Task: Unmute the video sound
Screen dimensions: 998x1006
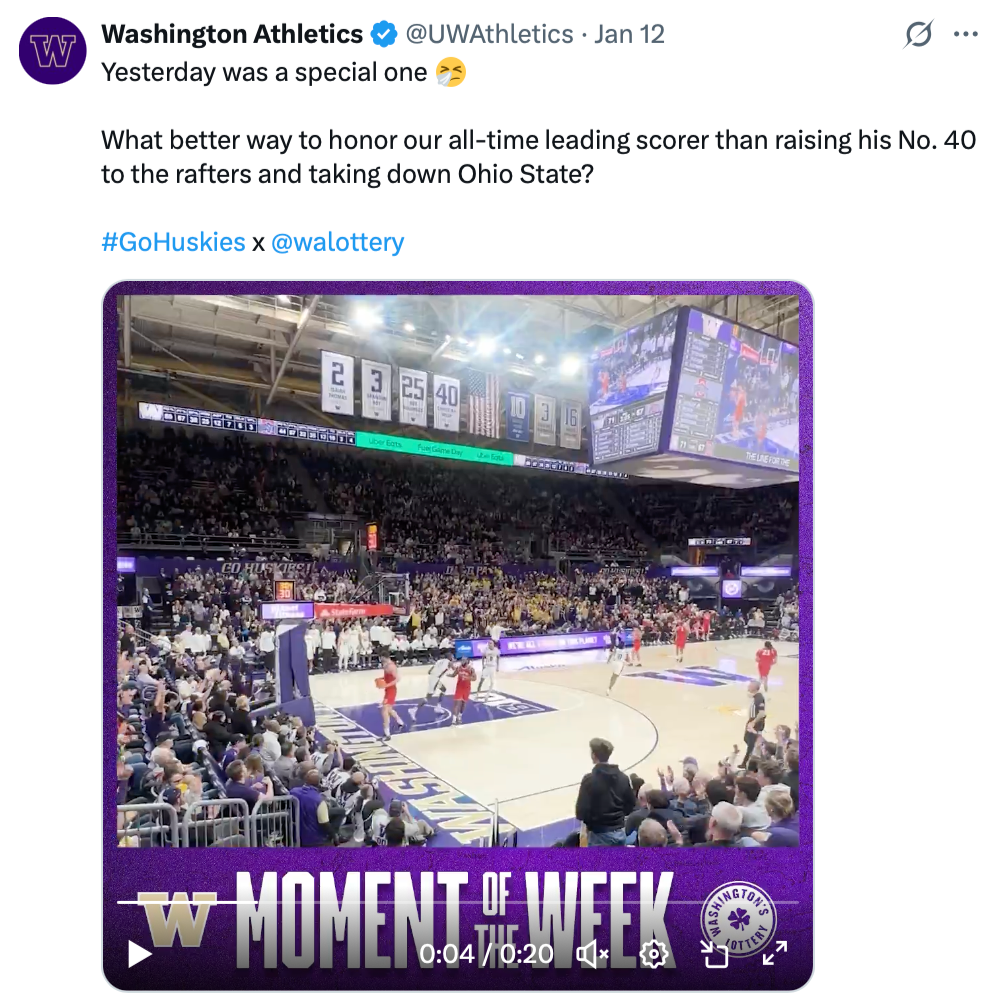Action: click(593, 953)
